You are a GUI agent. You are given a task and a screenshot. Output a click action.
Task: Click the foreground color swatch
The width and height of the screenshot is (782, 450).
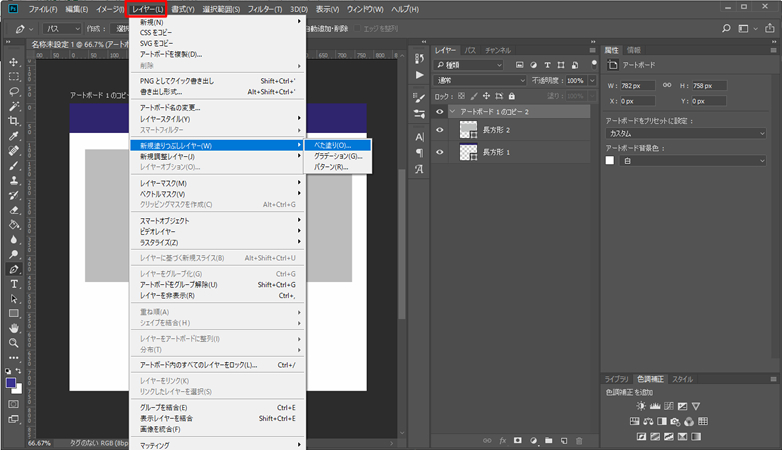tap(11, 383)
